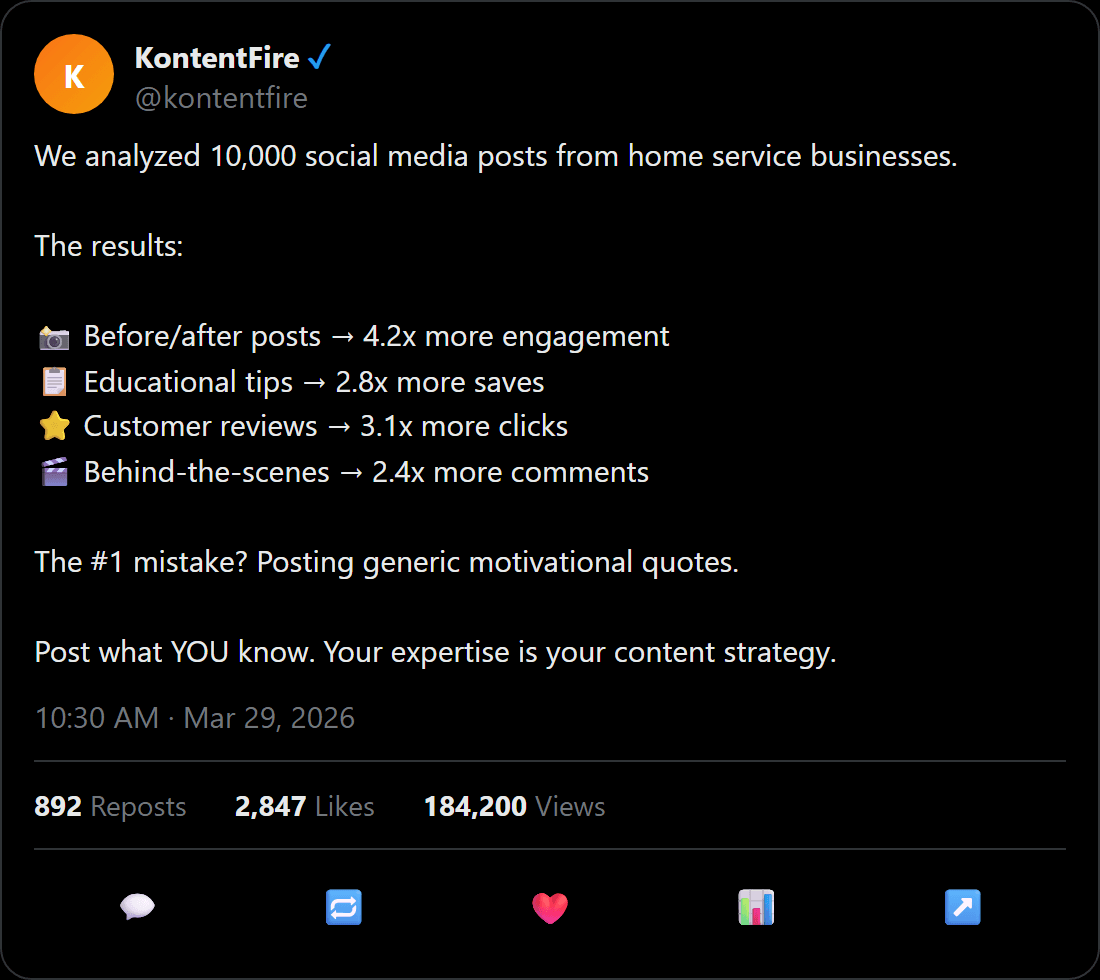Screen dimensions: 1100x980
Task: Click the share arrow icon
Action: tap(962, 907)
